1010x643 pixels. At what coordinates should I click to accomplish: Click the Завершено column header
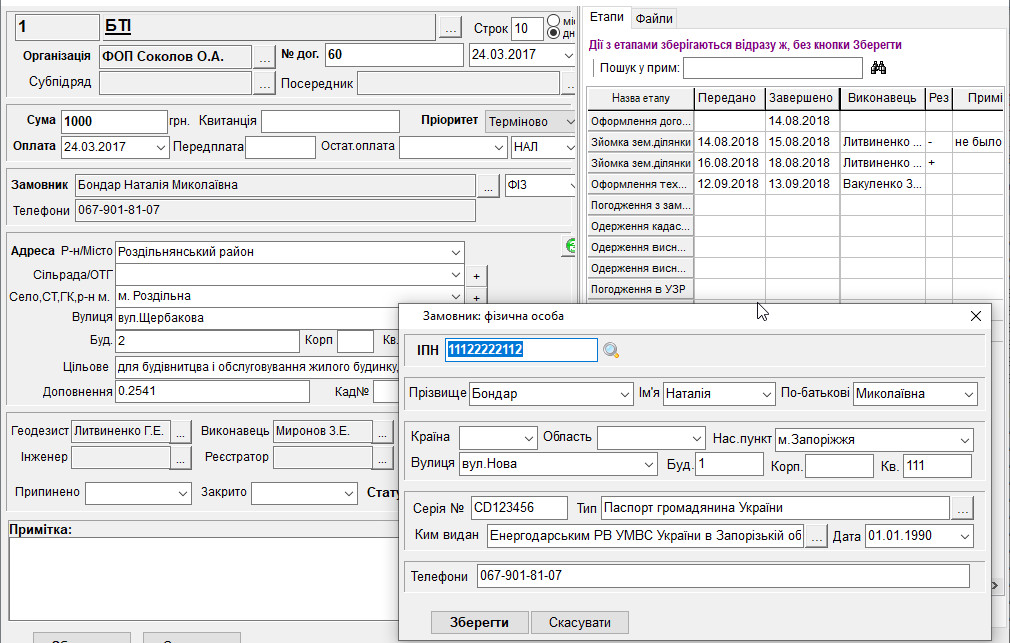[803, 98]
